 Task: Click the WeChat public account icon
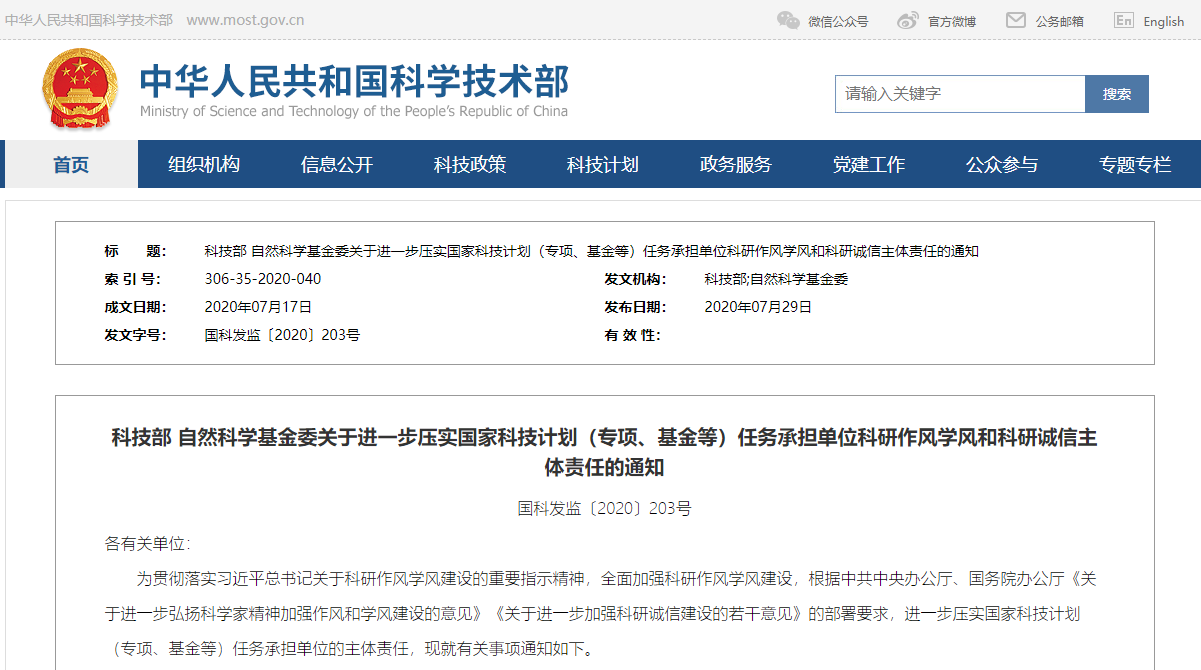click(x=788, y=20)
